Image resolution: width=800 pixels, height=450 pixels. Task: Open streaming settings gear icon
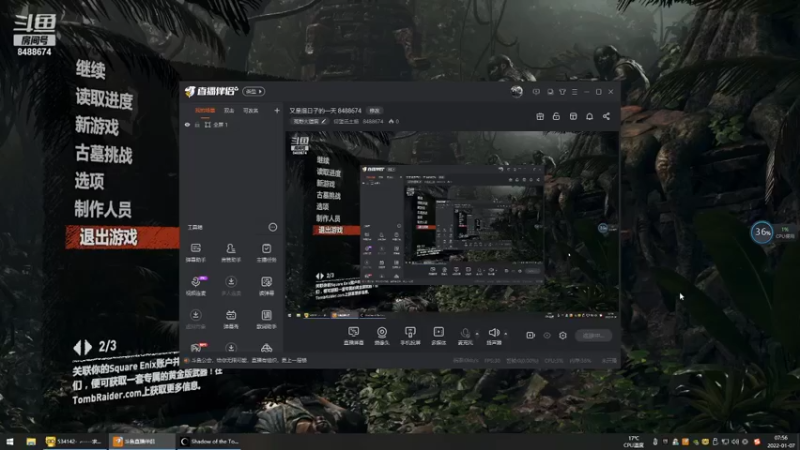(563, 335)
